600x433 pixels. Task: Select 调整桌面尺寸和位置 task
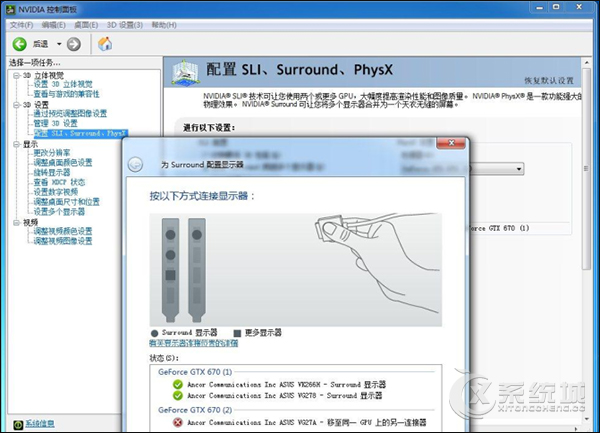pos(66,202)
